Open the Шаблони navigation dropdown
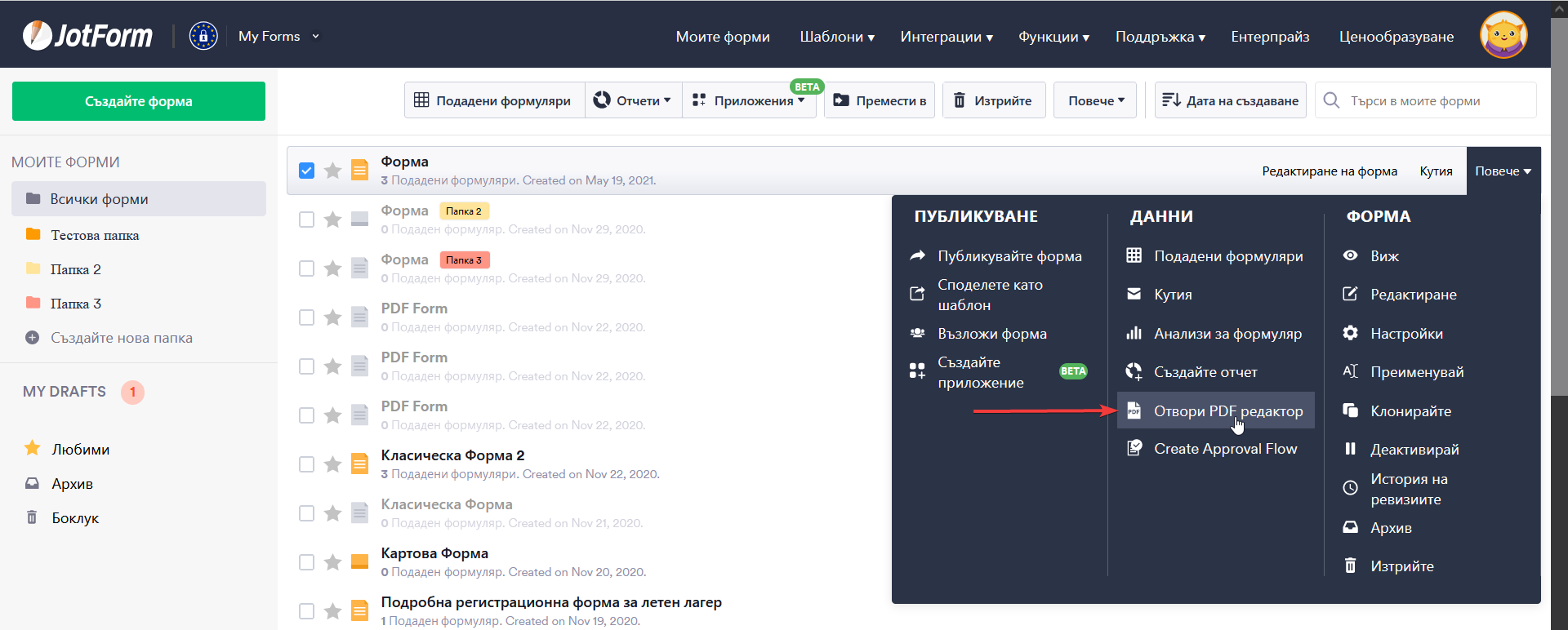 click(x=837, y=37)
